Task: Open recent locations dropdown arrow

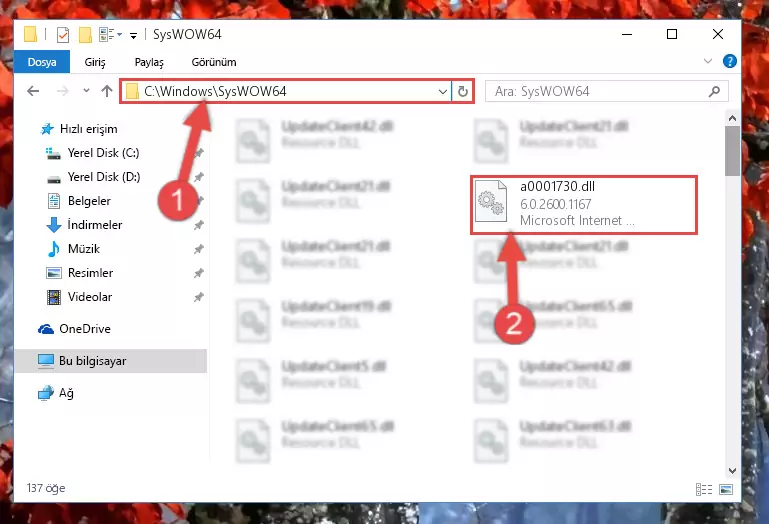Action: tap(86, 90)
